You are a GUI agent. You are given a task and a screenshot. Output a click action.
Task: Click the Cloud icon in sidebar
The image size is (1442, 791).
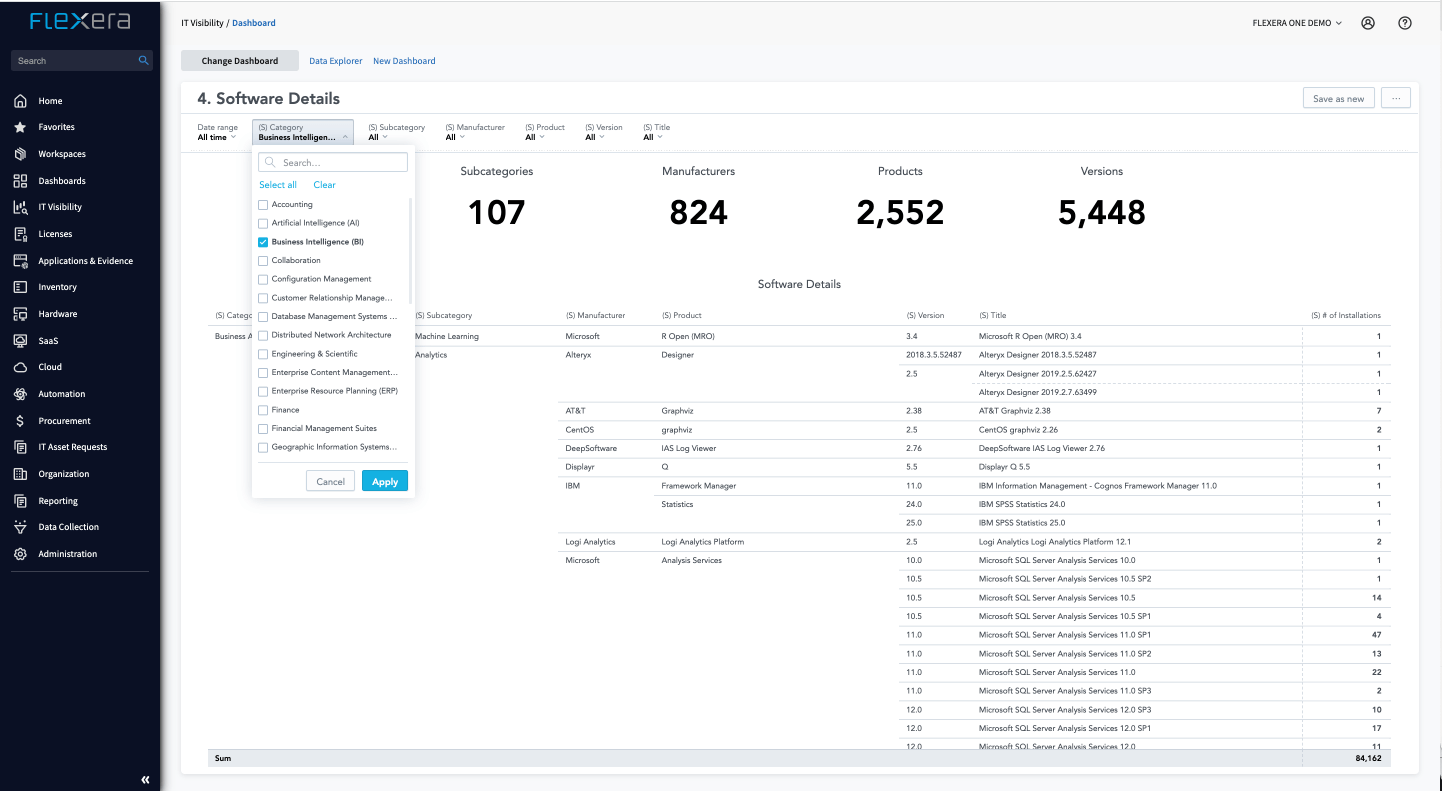click(20, 367)
